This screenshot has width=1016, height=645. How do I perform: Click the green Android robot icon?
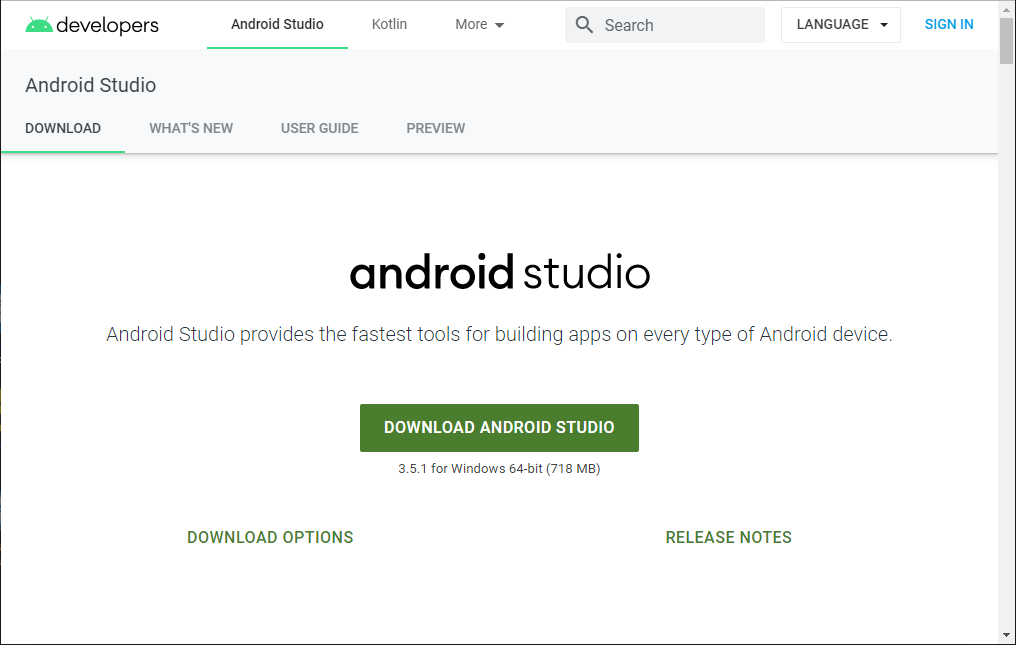[x=39, y=24]
